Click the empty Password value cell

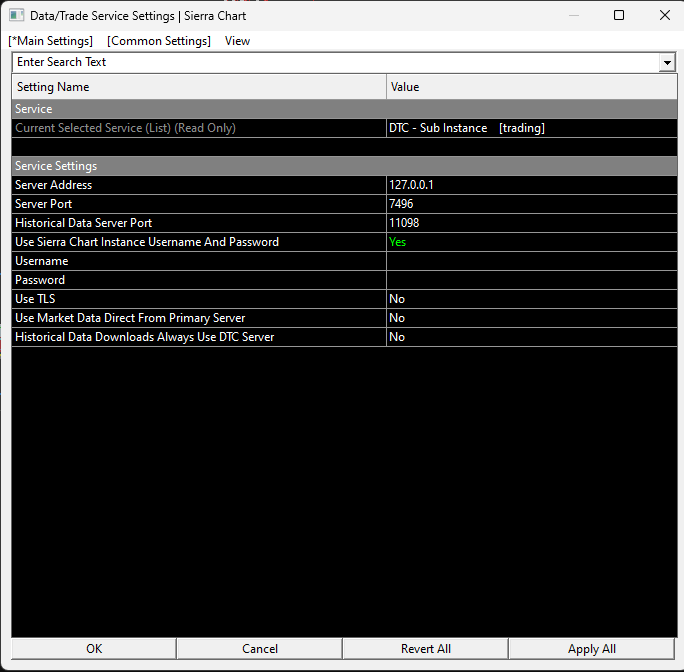532,280
